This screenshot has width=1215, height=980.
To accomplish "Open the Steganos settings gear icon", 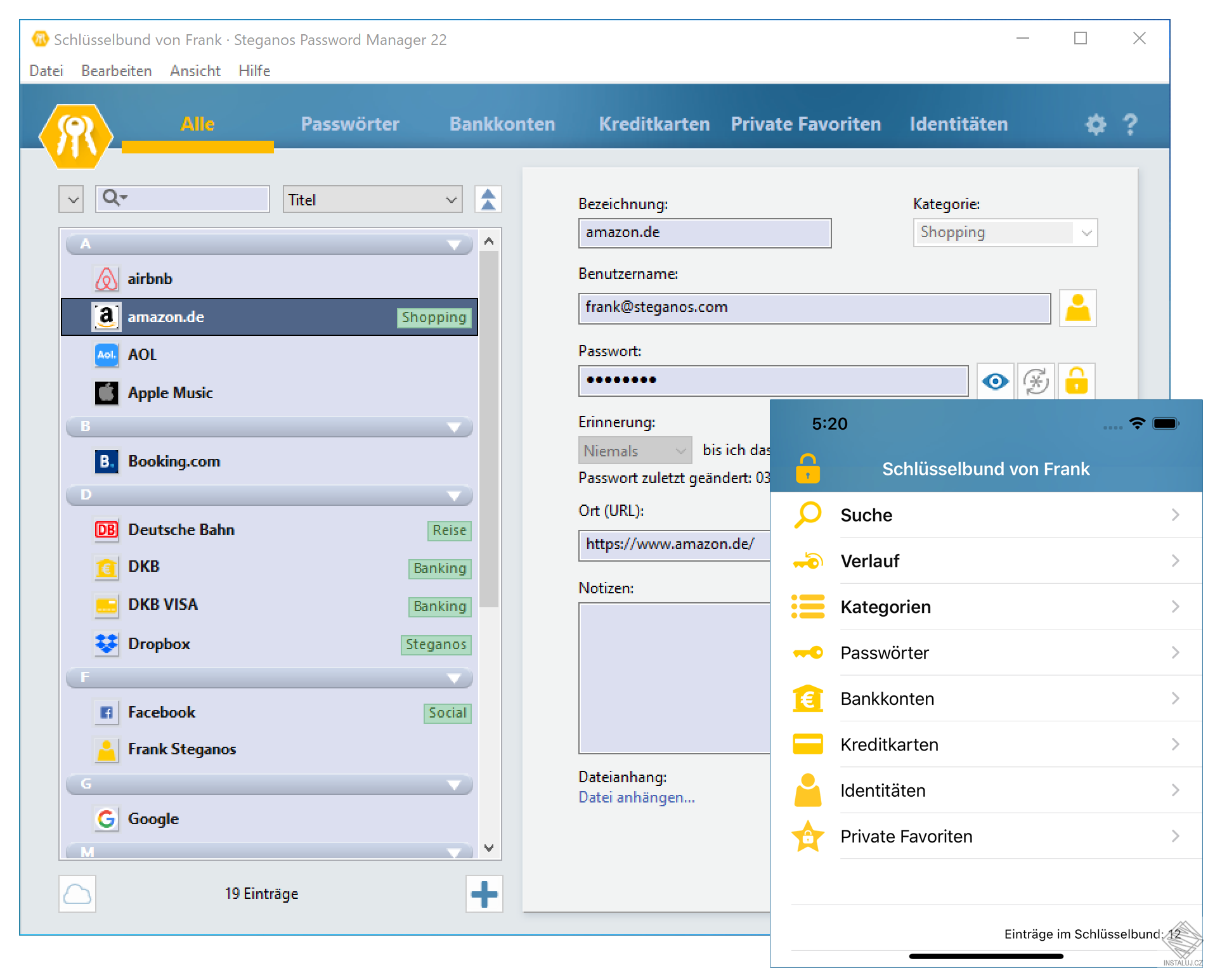I will (x=1095, y=124).
